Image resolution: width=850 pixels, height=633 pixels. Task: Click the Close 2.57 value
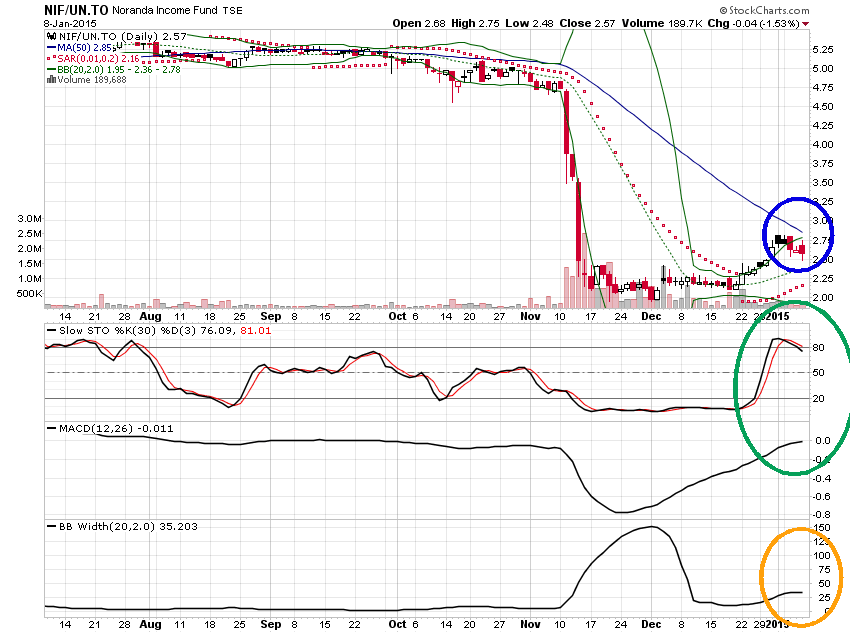pos(587,23)
